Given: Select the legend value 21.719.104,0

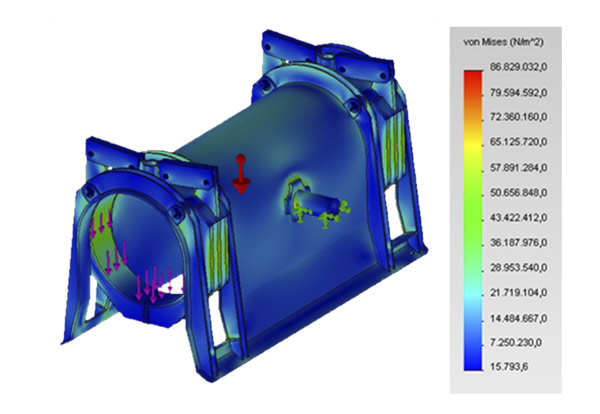Looking at the screenshot, I should 518,293.
